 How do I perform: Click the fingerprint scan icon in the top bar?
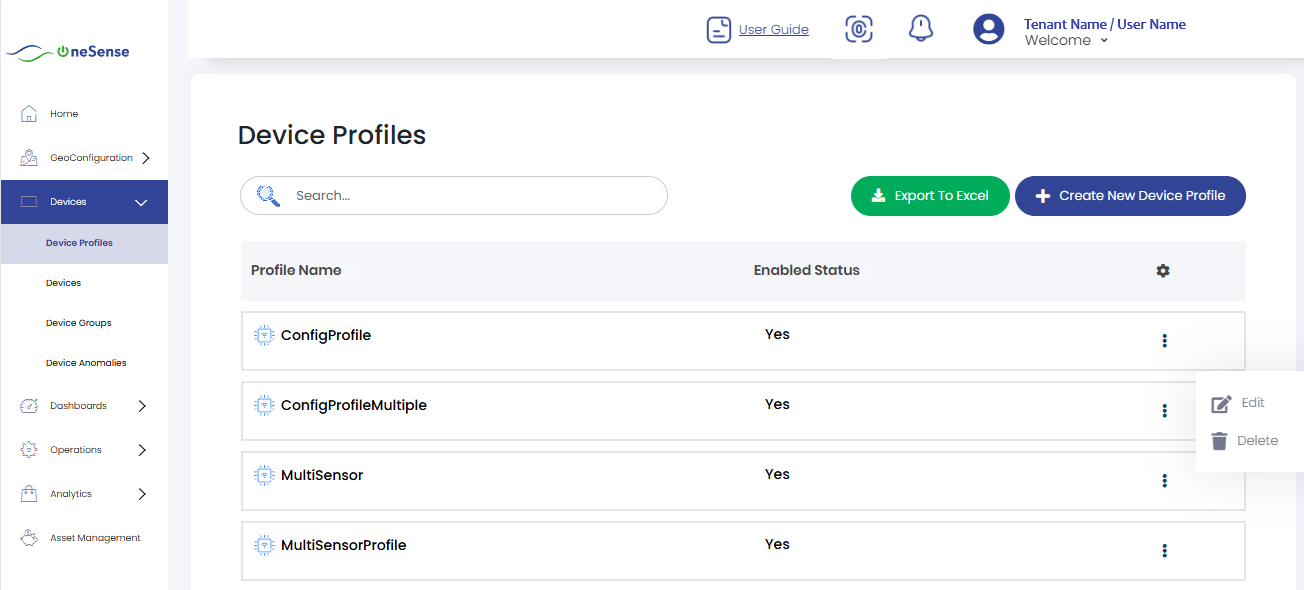click(858, 29)
